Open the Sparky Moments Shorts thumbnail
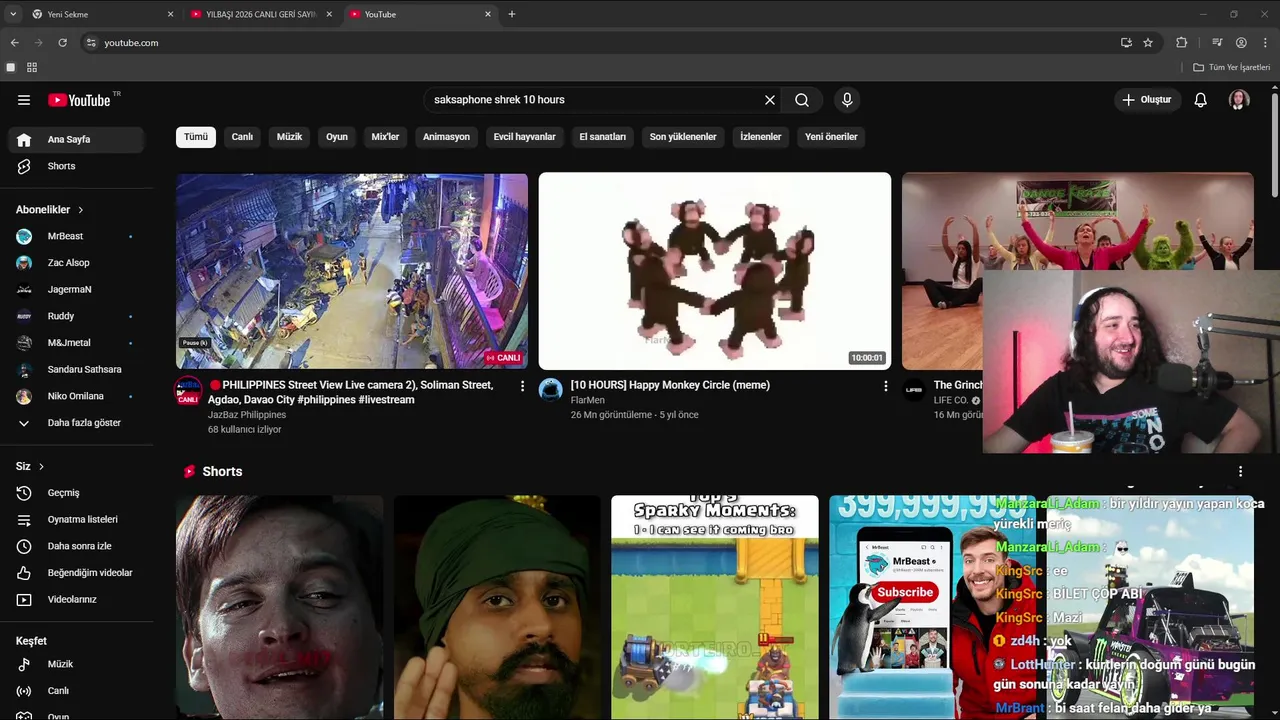Screen dimensions: 1280x720 [715, 607]
